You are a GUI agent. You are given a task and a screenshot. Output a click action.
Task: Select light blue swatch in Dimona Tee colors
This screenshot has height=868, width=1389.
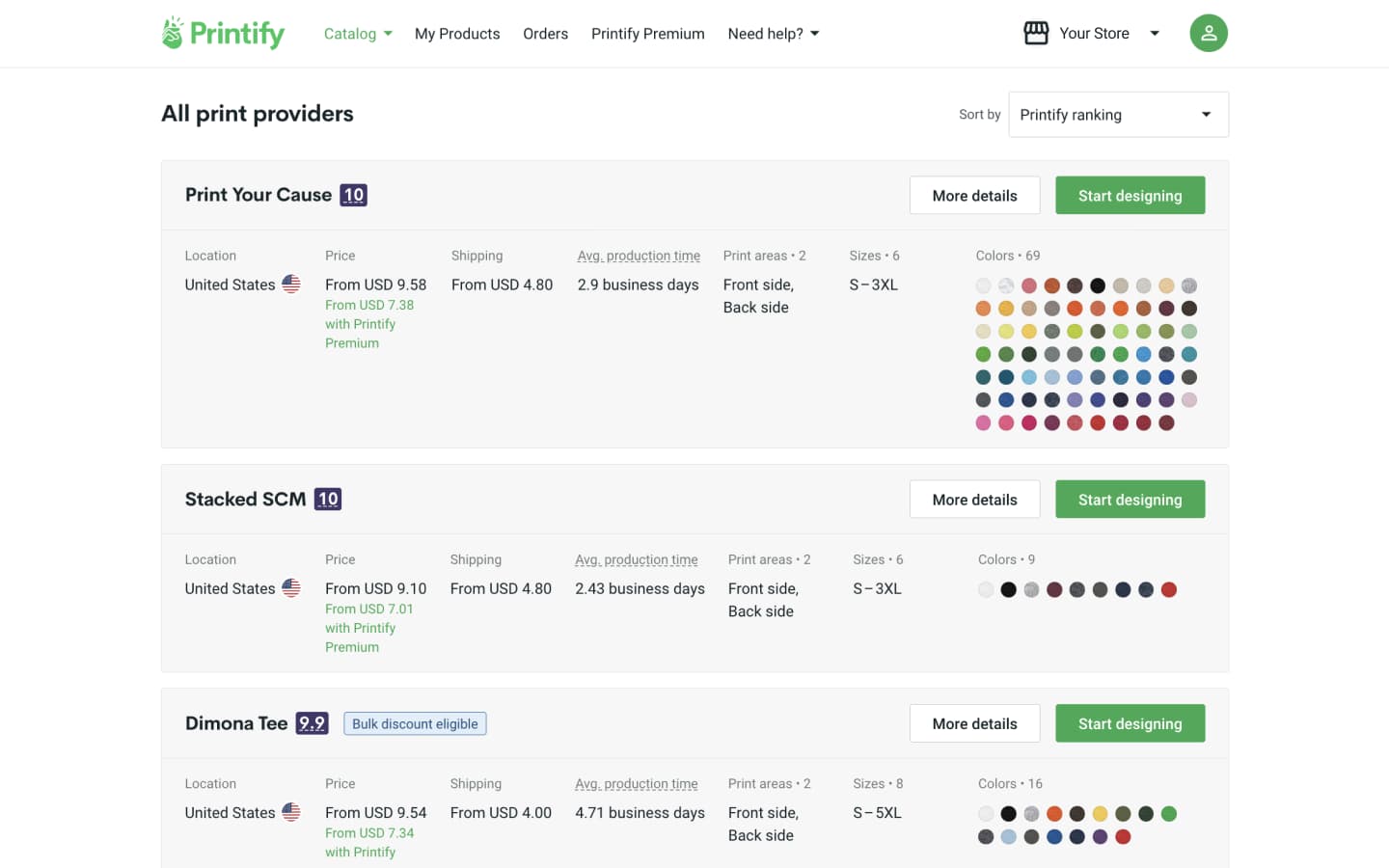point(1008,836)
